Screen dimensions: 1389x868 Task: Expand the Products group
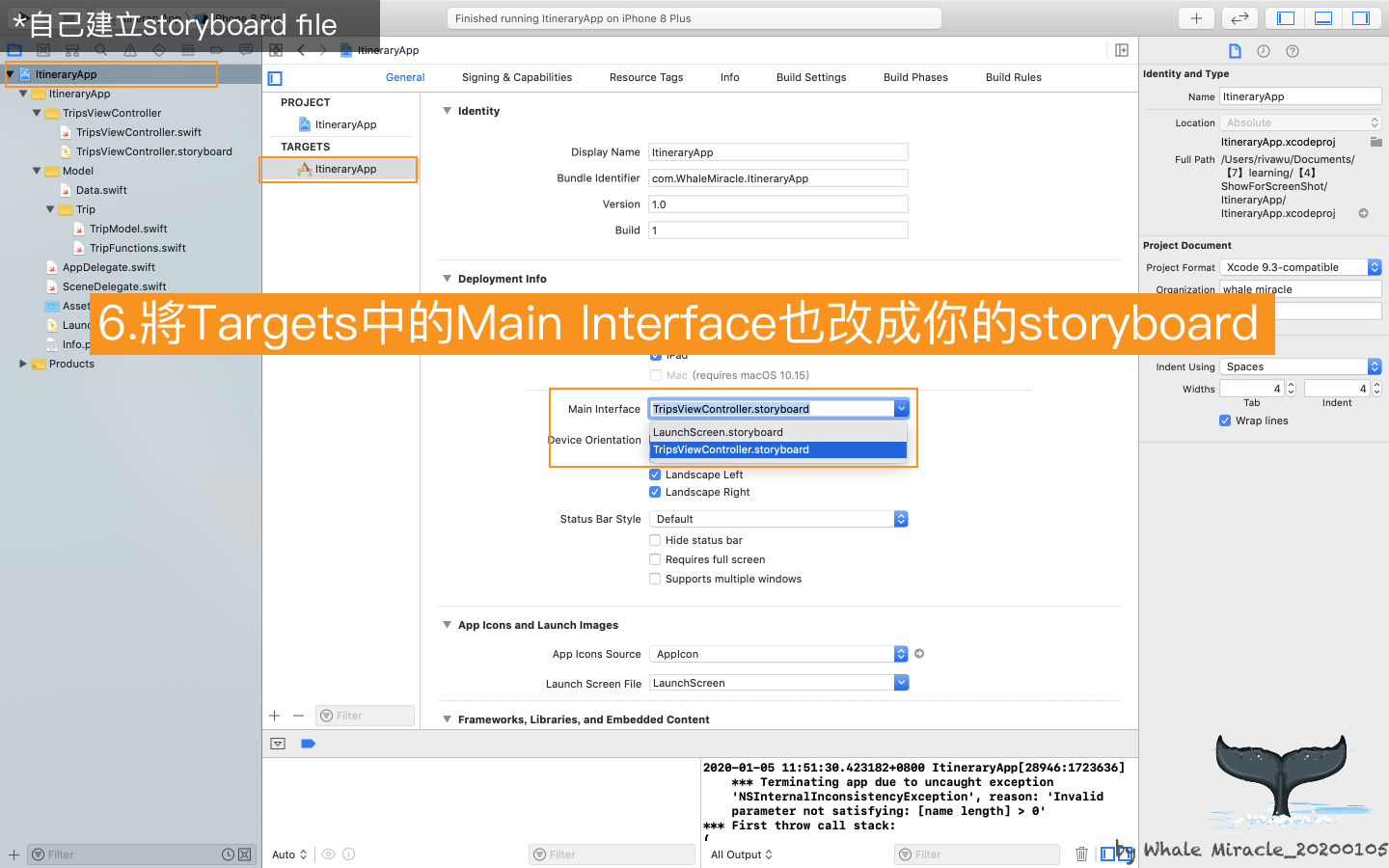coord(23,364)
